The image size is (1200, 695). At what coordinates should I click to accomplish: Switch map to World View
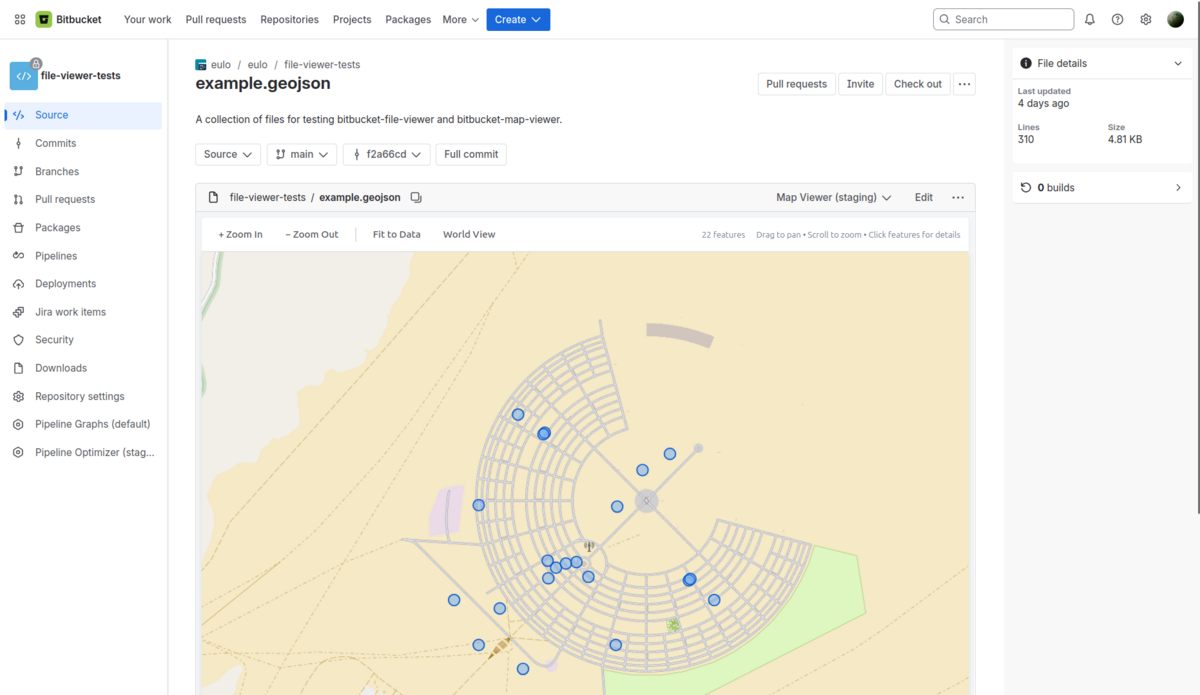pyautogui.click(x=468, y=234)
